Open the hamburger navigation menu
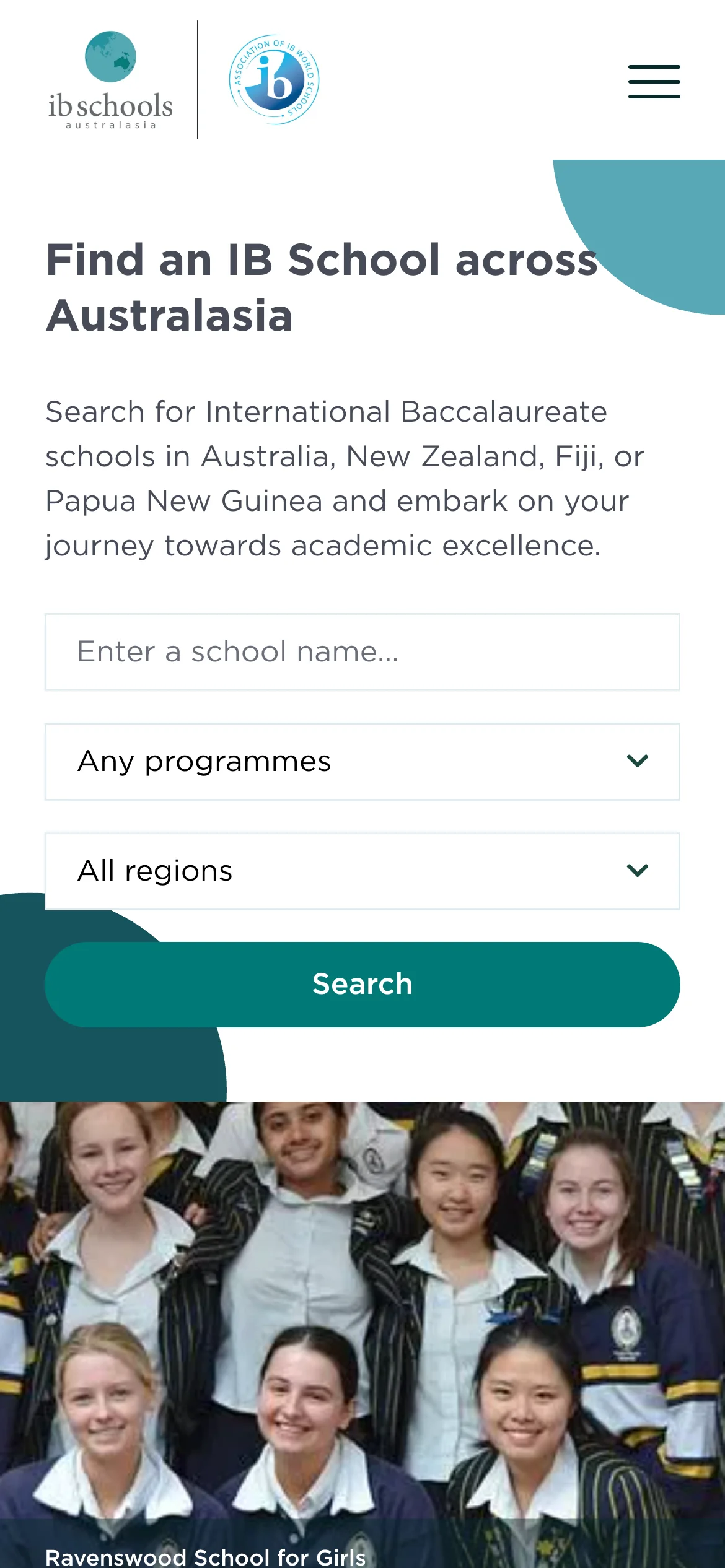This screenshot has height=1568, width=725. [x=654, y=81]
